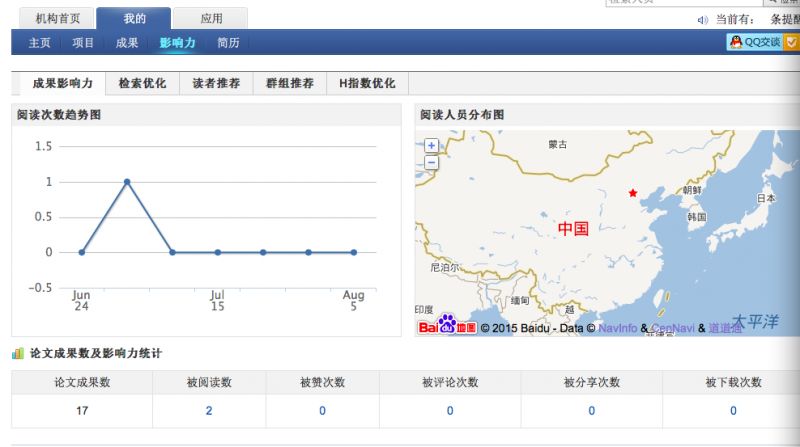The width and height of the screenshot is (800, 447).
Task: Click the chart peak data point at 1
Action: pyautogui.click(x=127, y=182)
